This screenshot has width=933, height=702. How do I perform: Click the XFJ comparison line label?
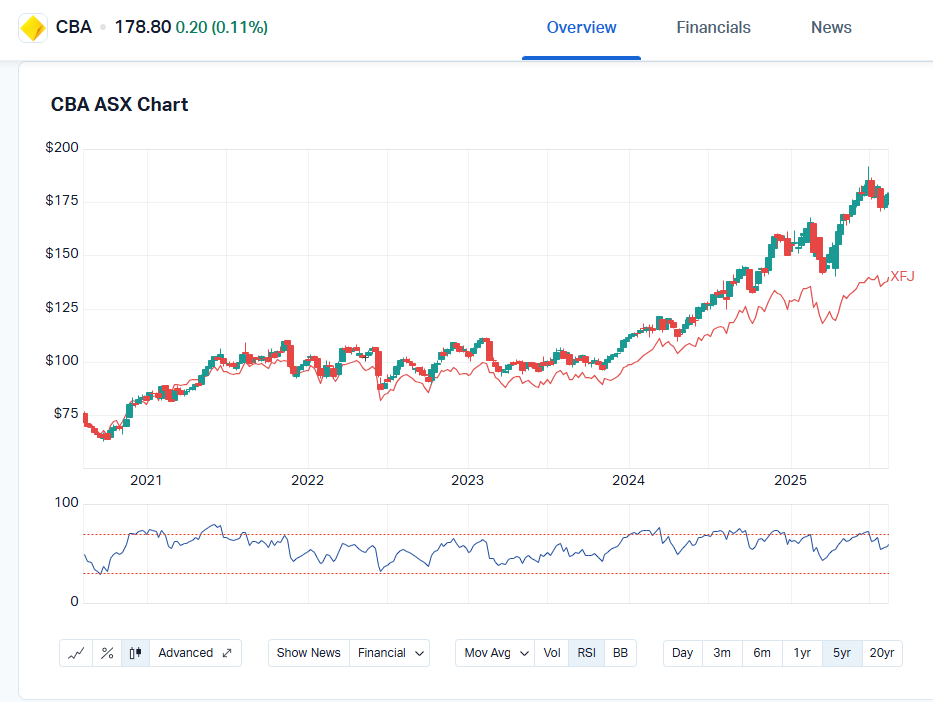[902, 276]
